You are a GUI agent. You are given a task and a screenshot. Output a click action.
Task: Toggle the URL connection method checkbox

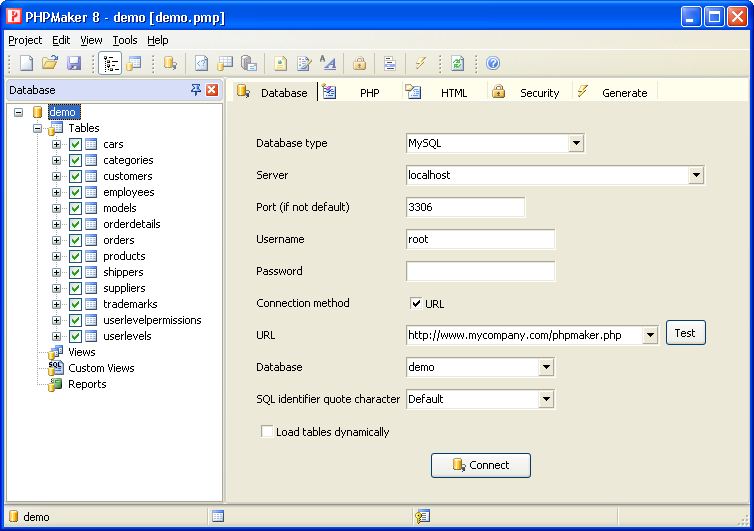click(x=416, y=303)
